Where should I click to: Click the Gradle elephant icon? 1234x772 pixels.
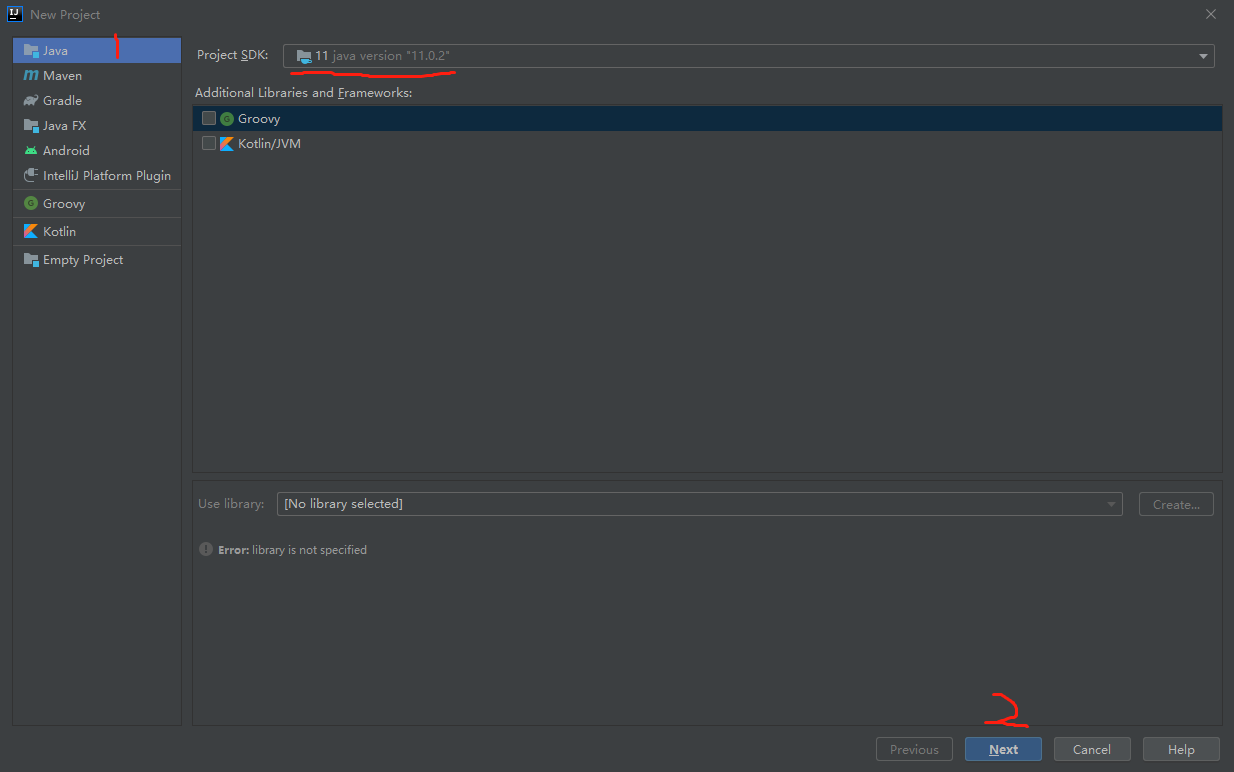[31, 100]
